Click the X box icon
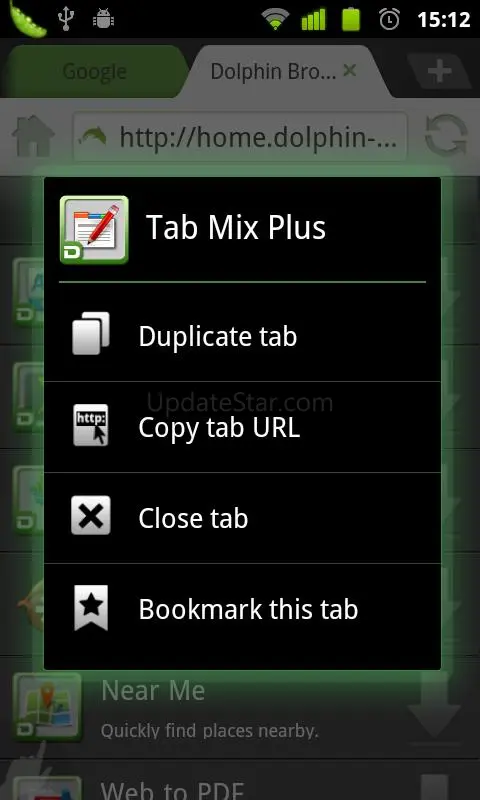 pyautogui.click(x=91, y=515)
